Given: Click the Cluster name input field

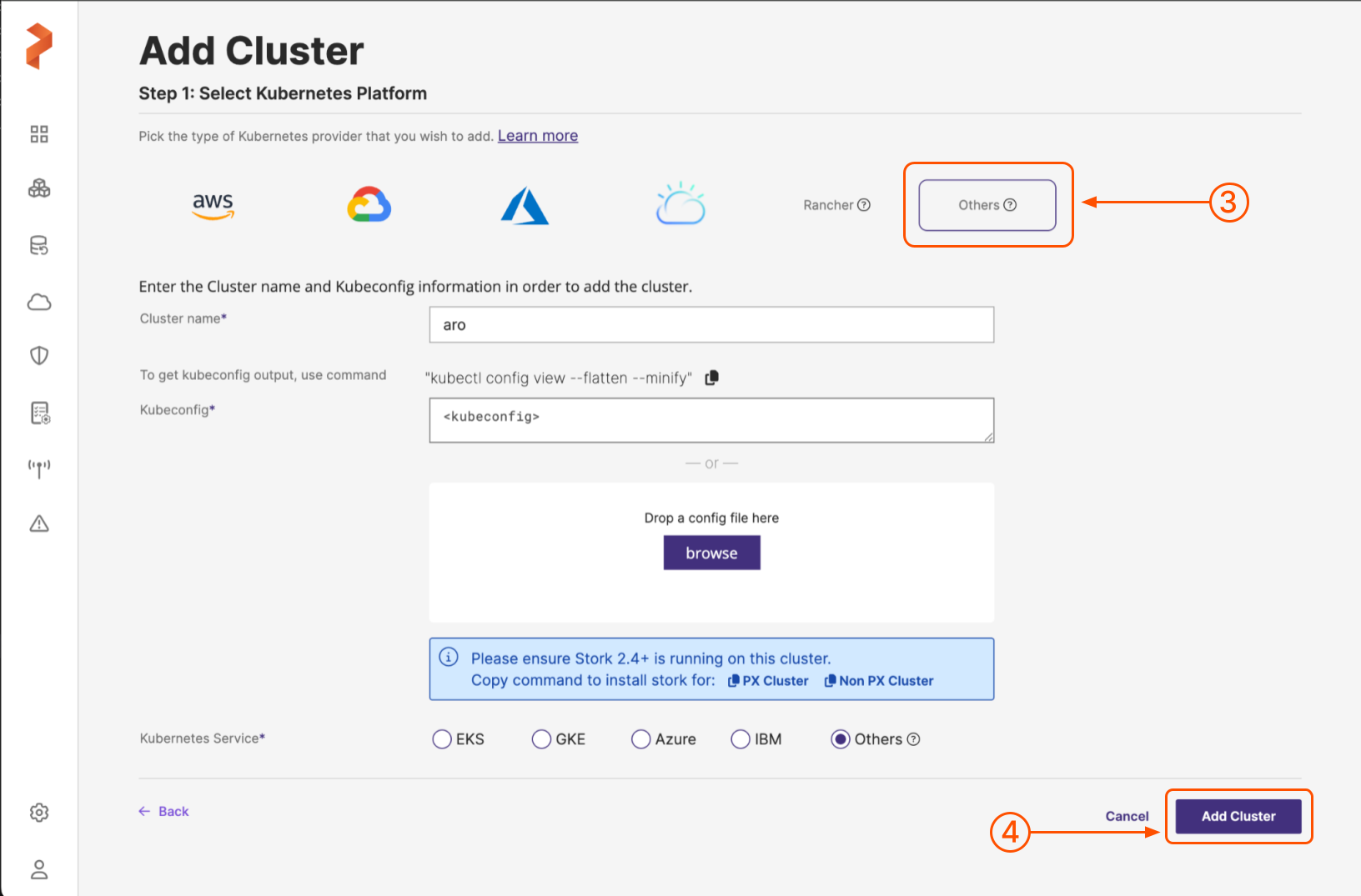Looking at the screenshot, I should [x=711, y=325].
